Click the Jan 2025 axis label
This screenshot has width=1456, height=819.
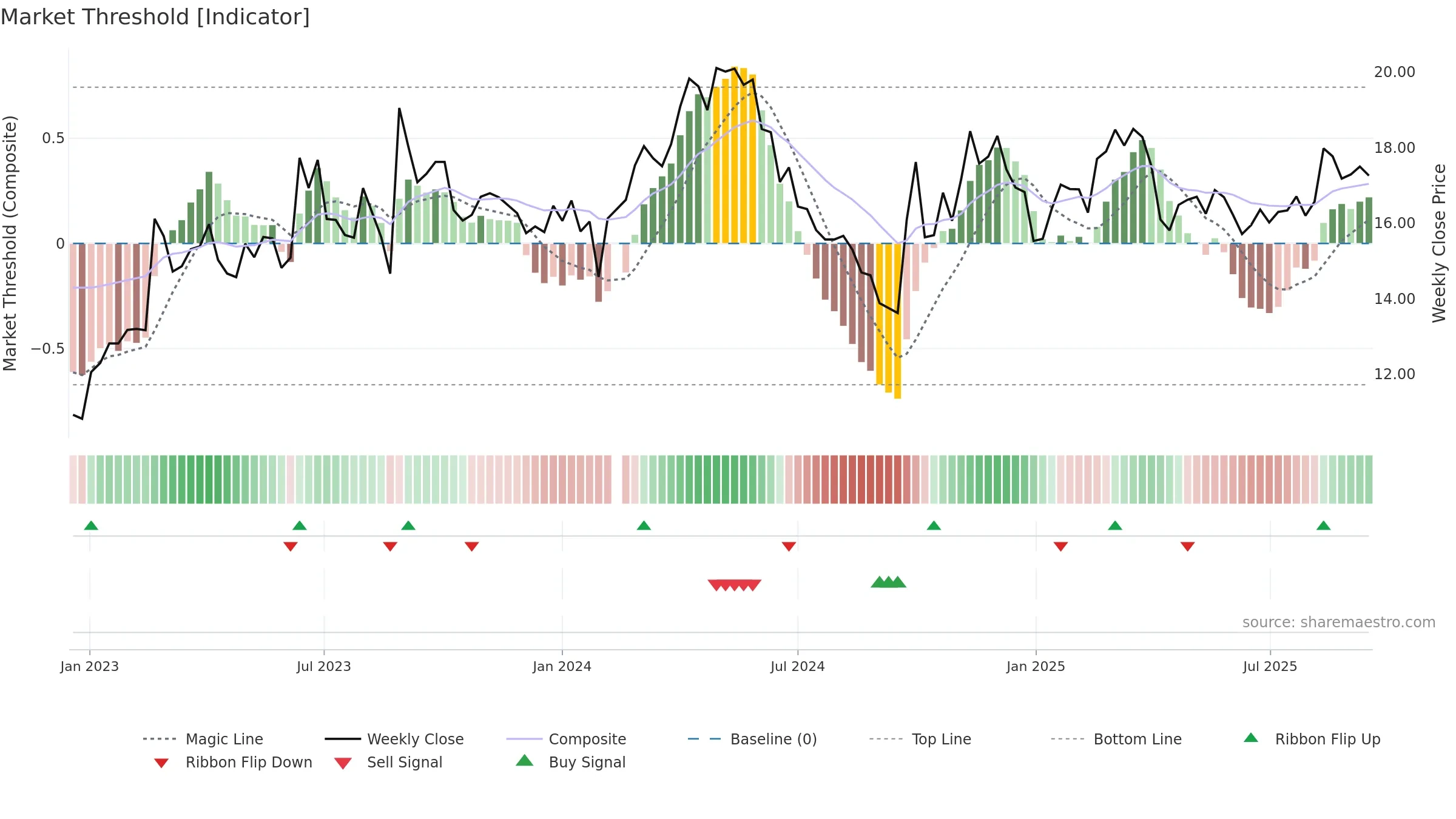click(x=1036, y=666)
